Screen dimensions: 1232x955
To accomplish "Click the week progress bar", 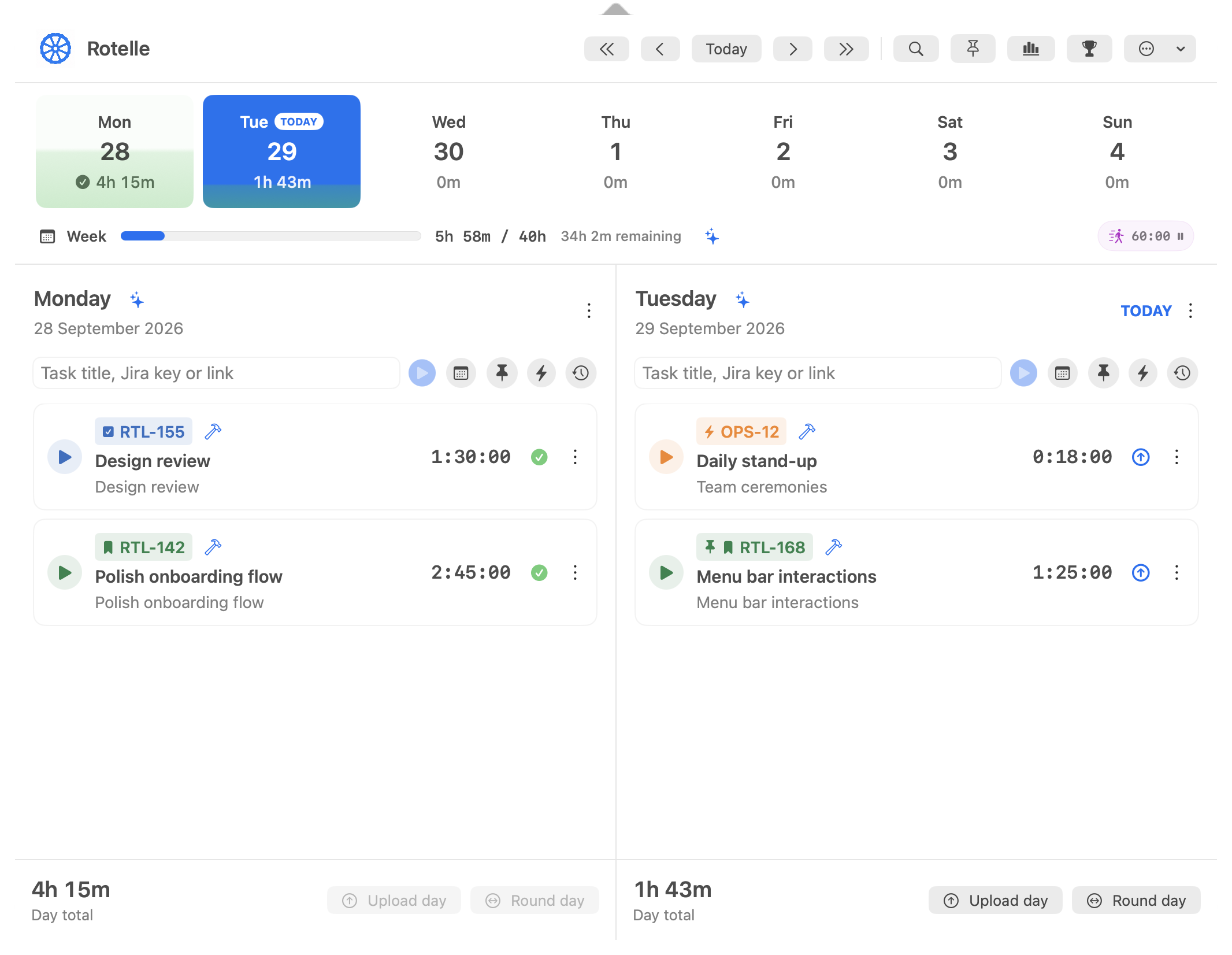I will click(x=270, y=236).
